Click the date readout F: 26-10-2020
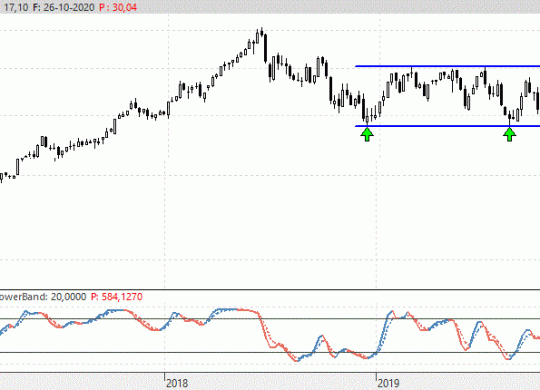The image size is (540, 390). 63,7
